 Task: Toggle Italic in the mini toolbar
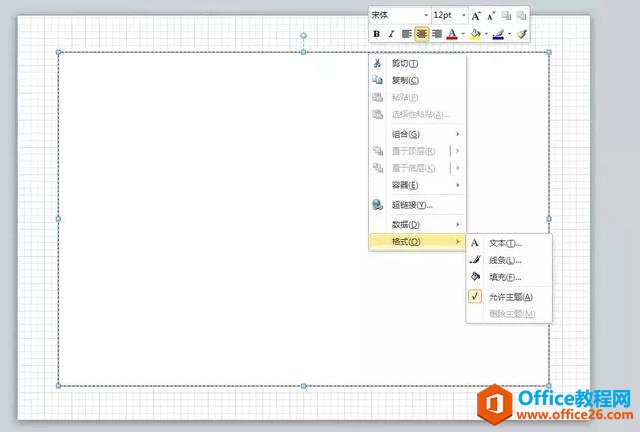tap(391, 34)
